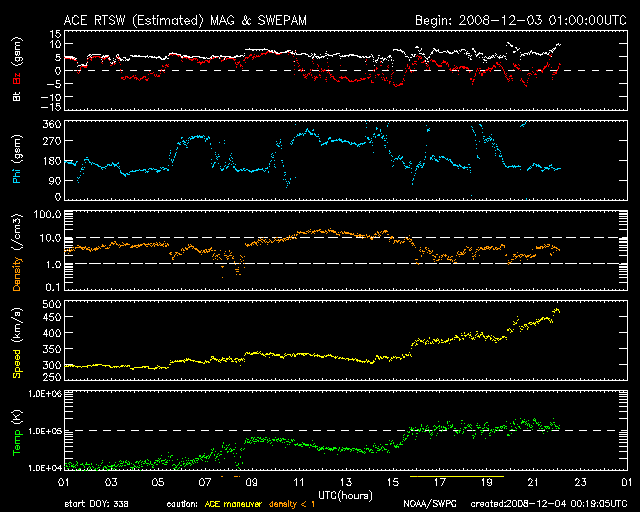640x512 pixels.
Task: Click the '450' tick on the Speed axis
Action: coord(52,317)
